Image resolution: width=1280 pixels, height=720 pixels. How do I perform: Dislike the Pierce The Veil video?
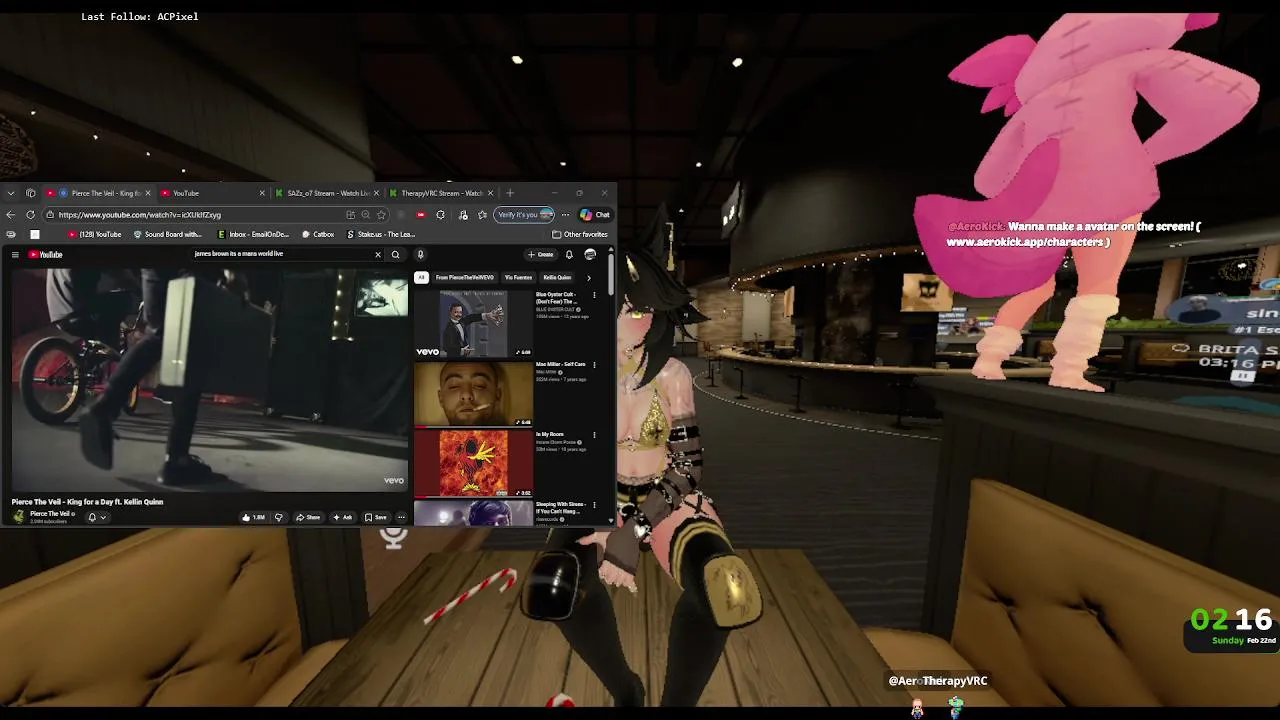pos(279,517)
